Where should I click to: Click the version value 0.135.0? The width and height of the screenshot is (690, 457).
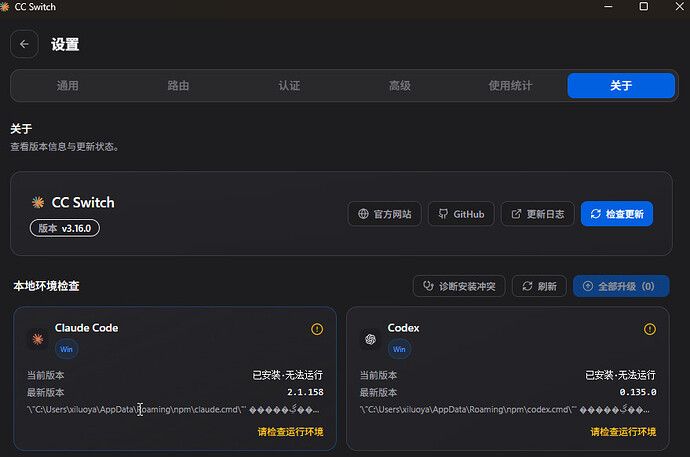(638, 392)
